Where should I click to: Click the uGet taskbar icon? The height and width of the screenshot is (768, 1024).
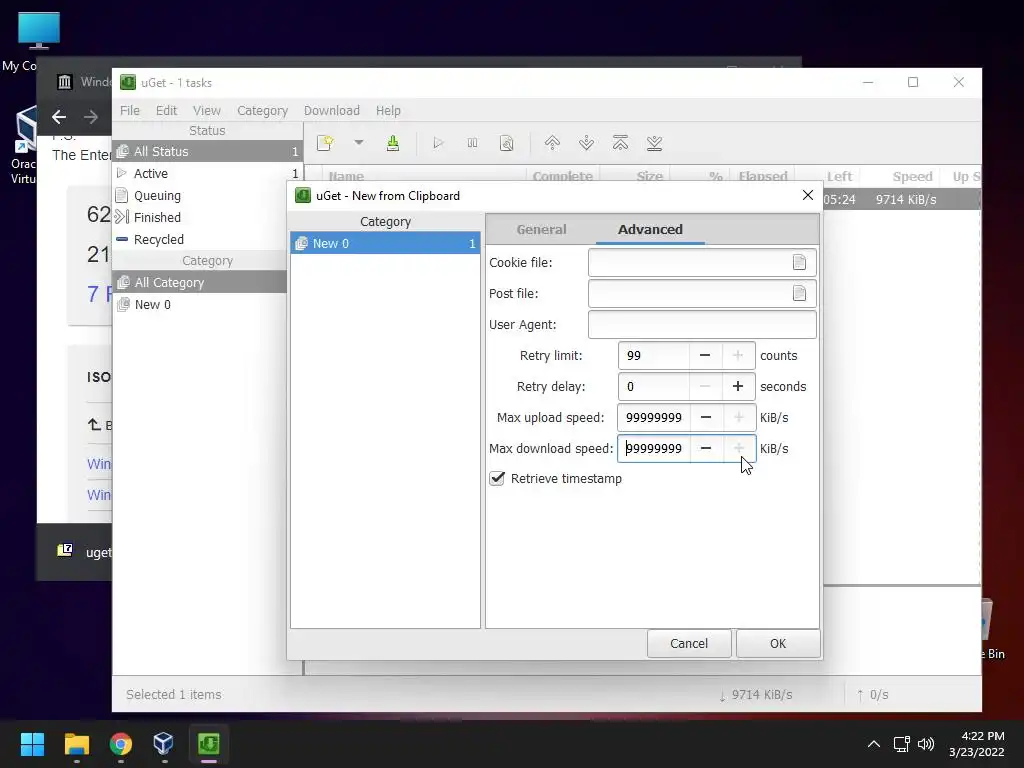tap(208, 744)
